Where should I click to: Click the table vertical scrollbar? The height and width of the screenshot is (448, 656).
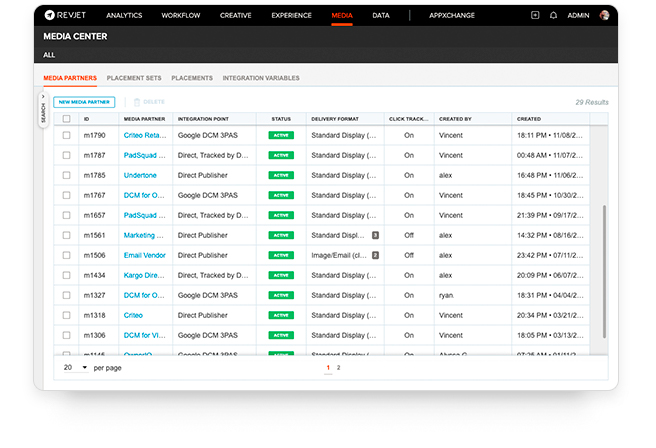coord(604,271)
